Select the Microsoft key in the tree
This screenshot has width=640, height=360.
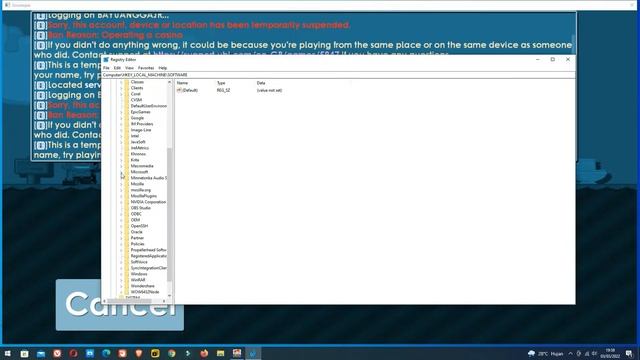click(139, 172)
